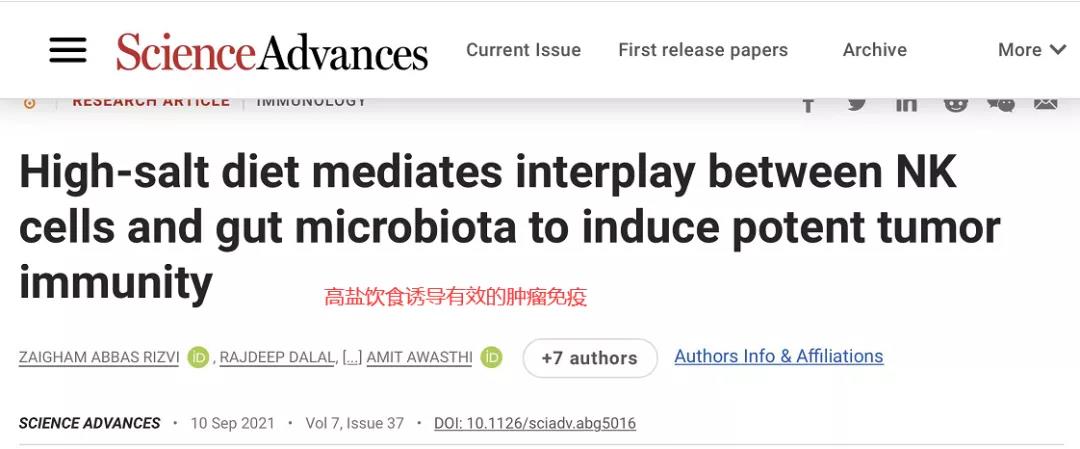1080x449 pixels.
Task: Open the DOI 10.1126/sciadv.abg5016 link
Action: pyautogui.click(x=535, y=423)
